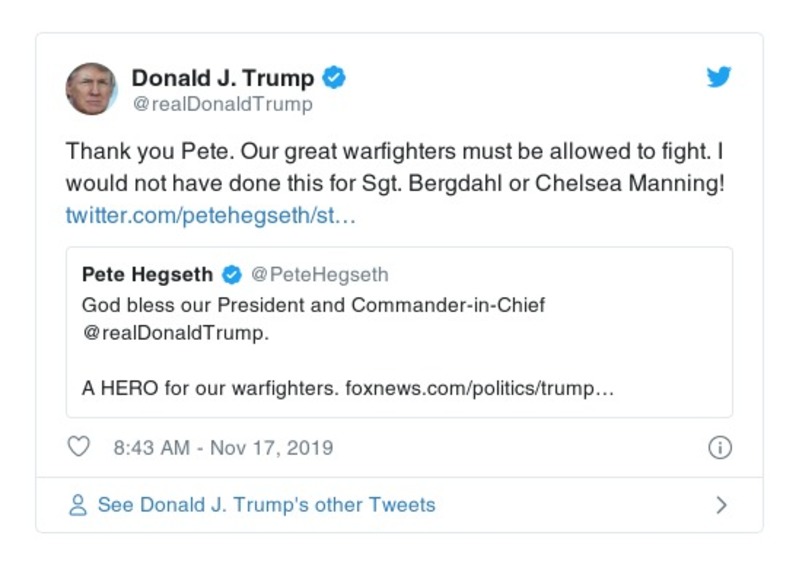Click Pete Hegseth's verified checkmark badge

coord(231,275)
